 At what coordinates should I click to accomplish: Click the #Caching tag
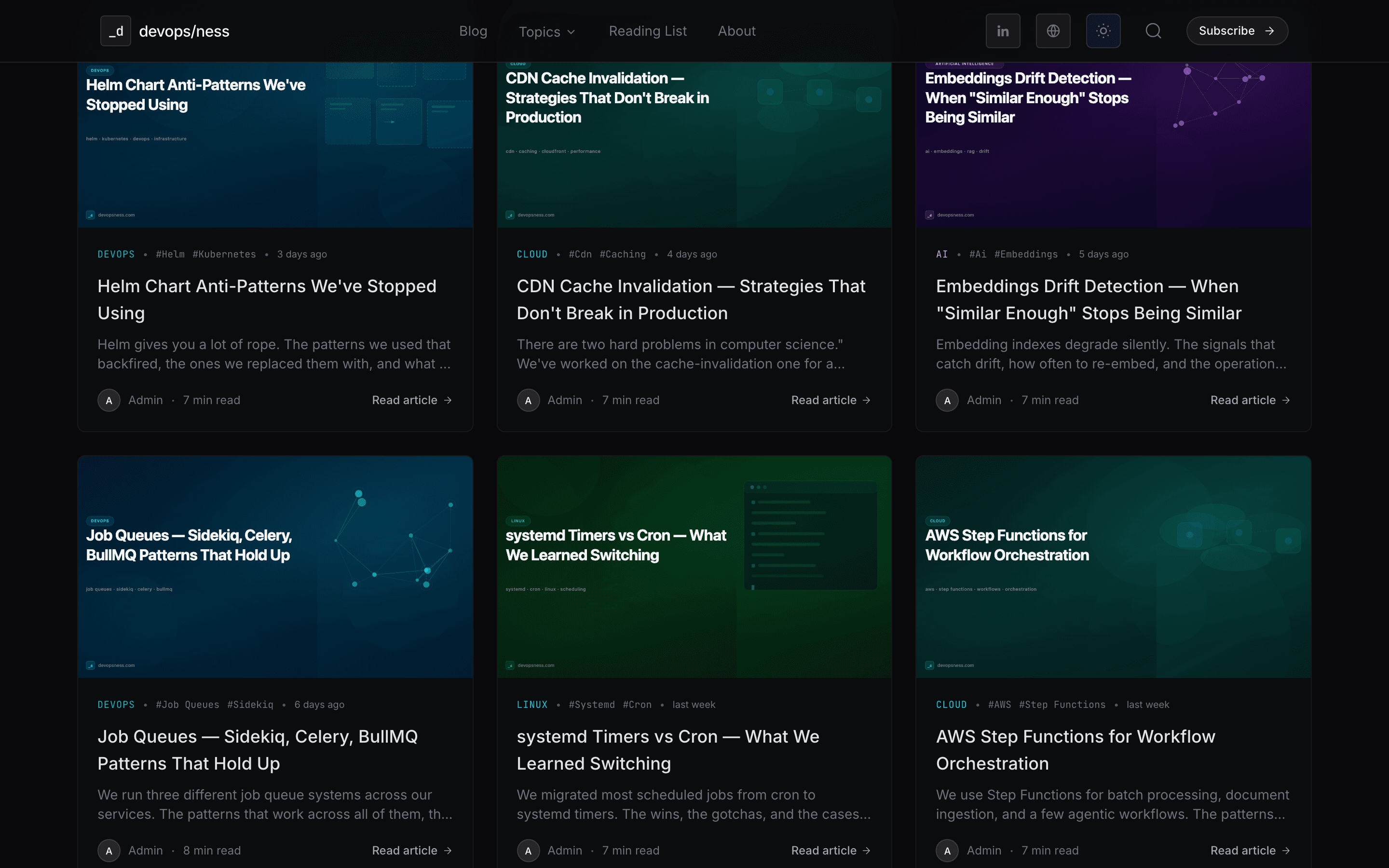[x=623, y=254]
